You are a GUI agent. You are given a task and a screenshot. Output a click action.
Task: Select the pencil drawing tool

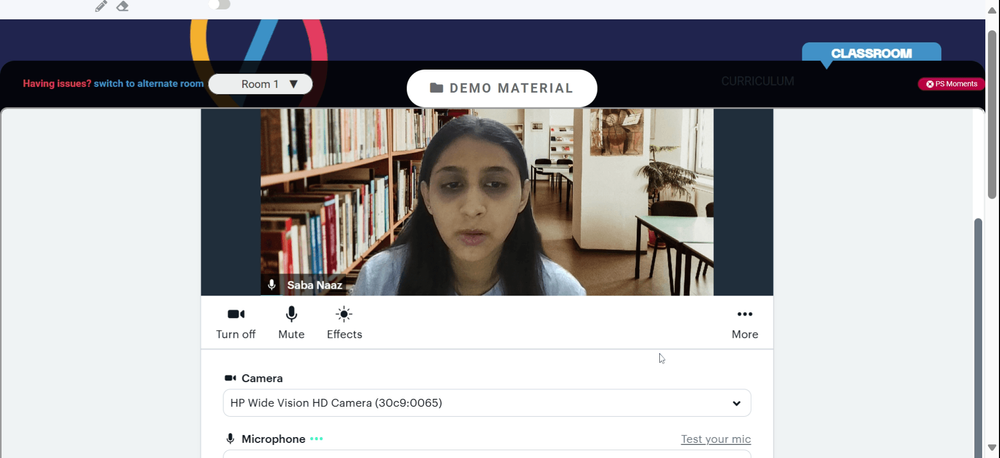click(101, 6)
